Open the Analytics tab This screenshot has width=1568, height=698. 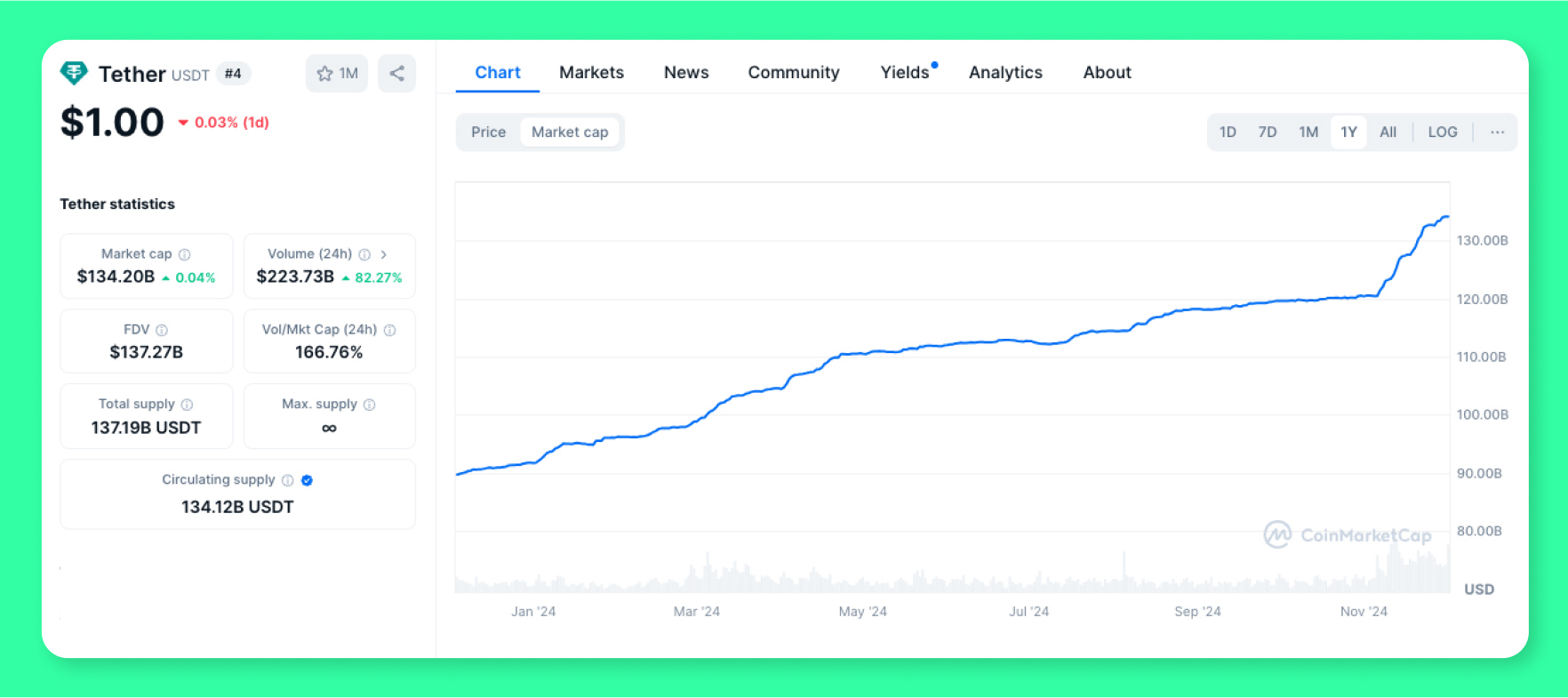pyautogui.click(x=1005, y=73)
